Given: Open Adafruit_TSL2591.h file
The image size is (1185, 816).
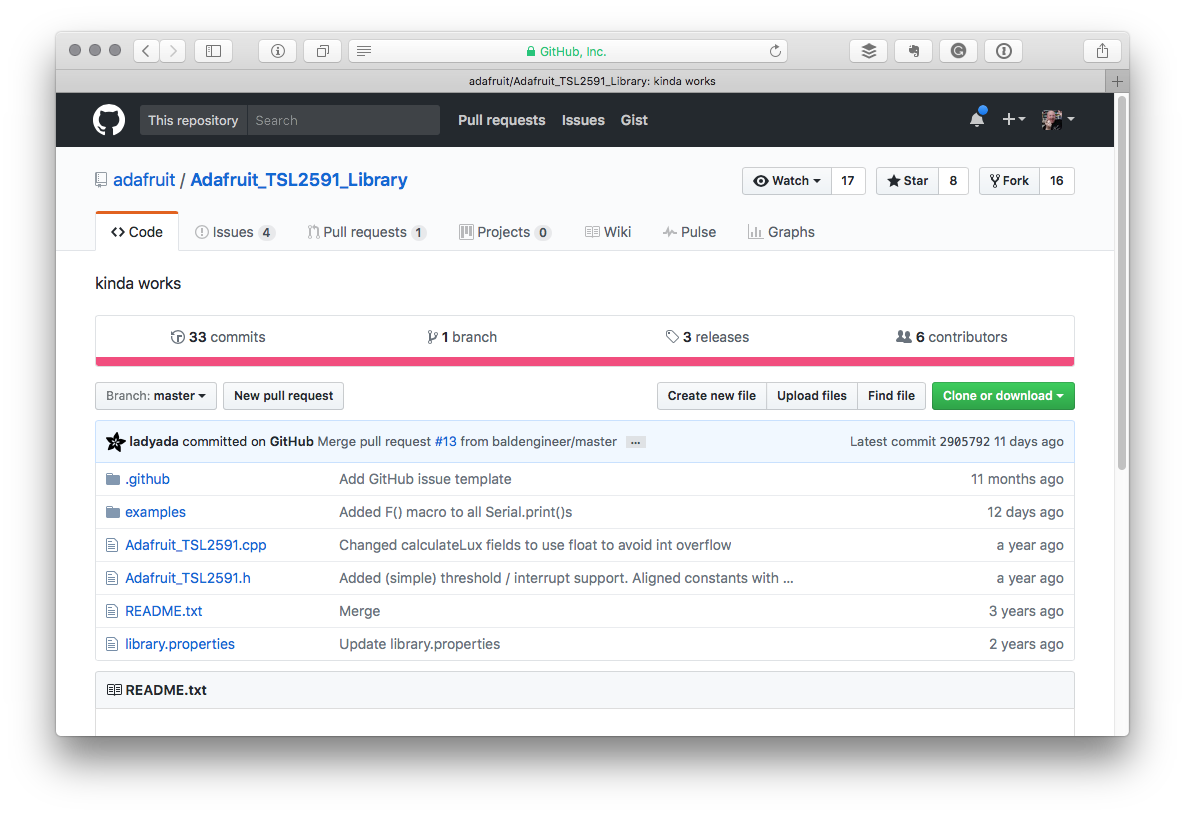Looking at the screenshot, I should tap(187, 578).
